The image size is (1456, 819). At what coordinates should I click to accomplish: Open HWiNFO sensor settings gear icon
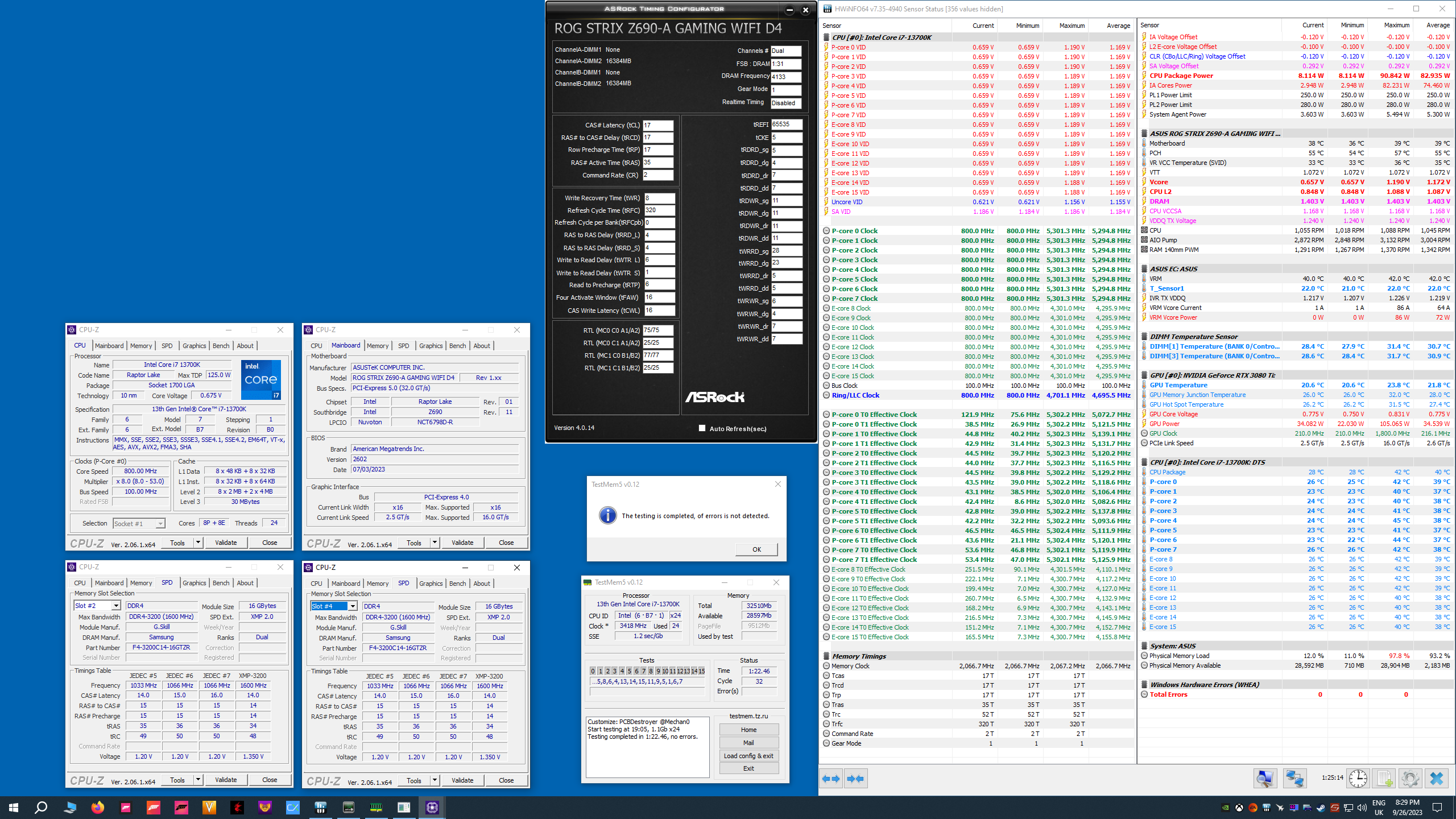pos(1410,779)
